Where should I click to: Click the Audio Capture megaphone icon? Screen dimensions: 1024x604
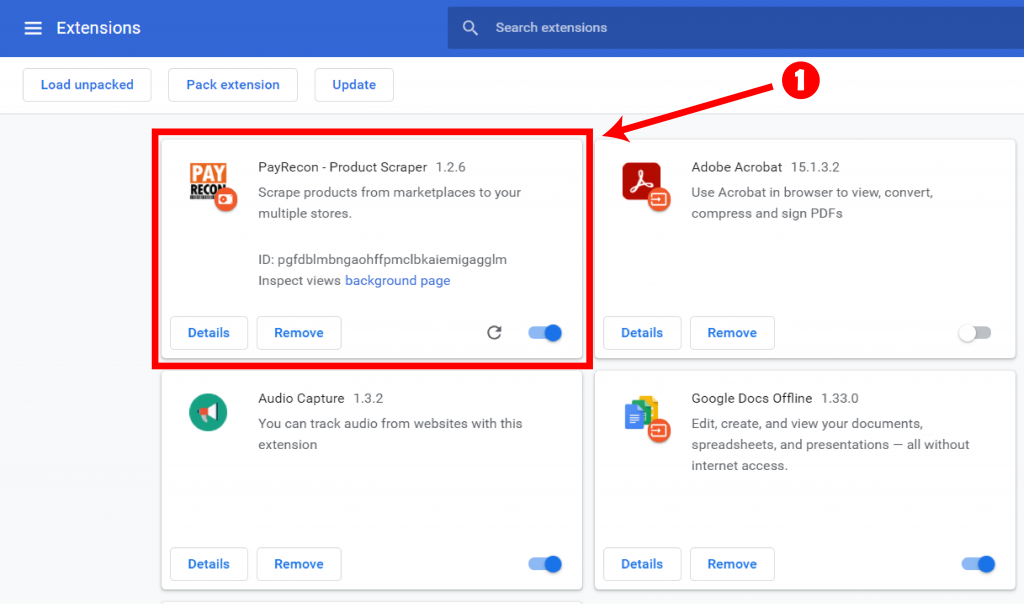(208, 412)
